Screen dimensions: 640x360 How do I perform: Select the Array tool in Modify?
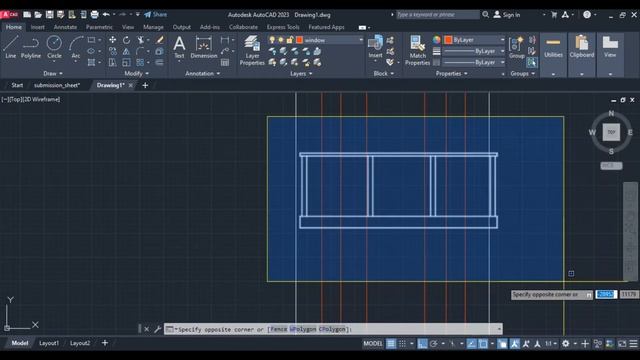coord(140,62)
